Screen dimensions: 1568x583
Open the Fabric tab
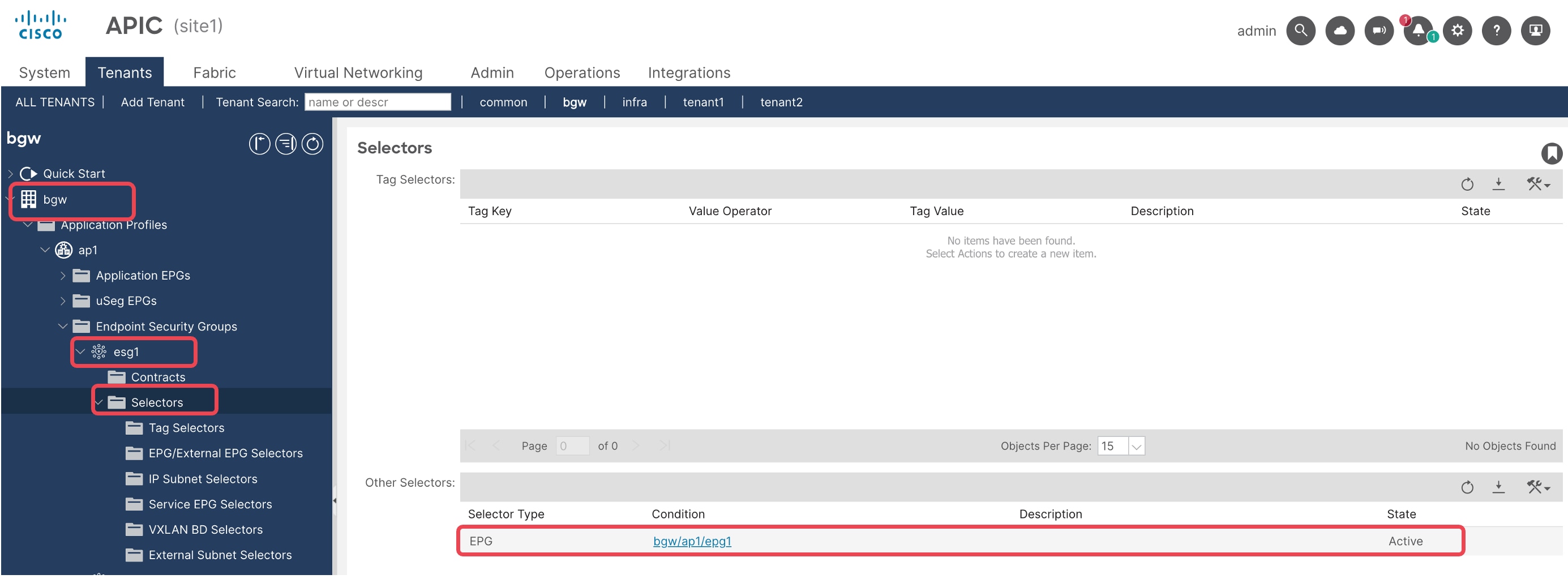[215, 73]
